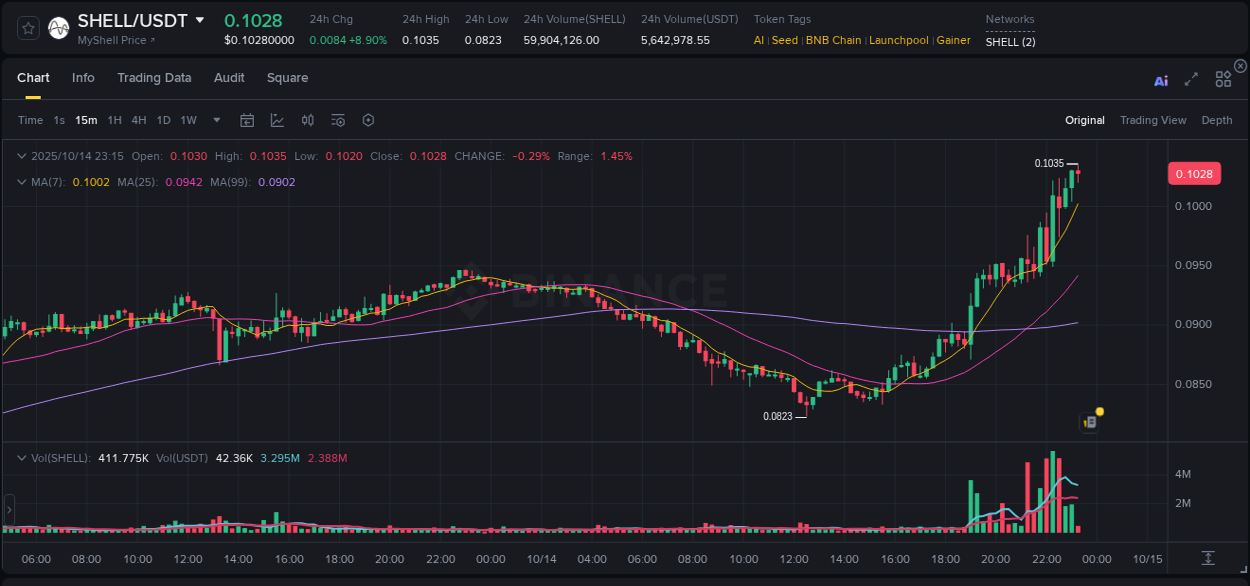This screenshot has width=1250, height=586.
Task: Click the candlestick display icon
Action: [308, 120]
